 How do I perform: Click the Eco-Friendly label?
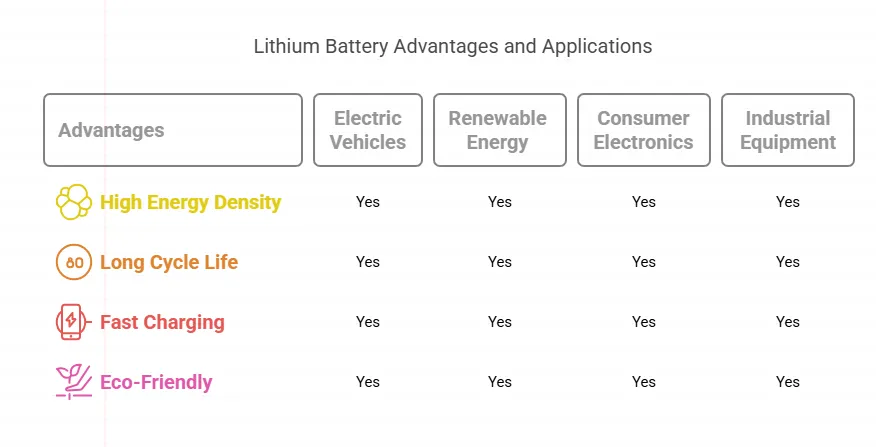(x=156, y=382)
